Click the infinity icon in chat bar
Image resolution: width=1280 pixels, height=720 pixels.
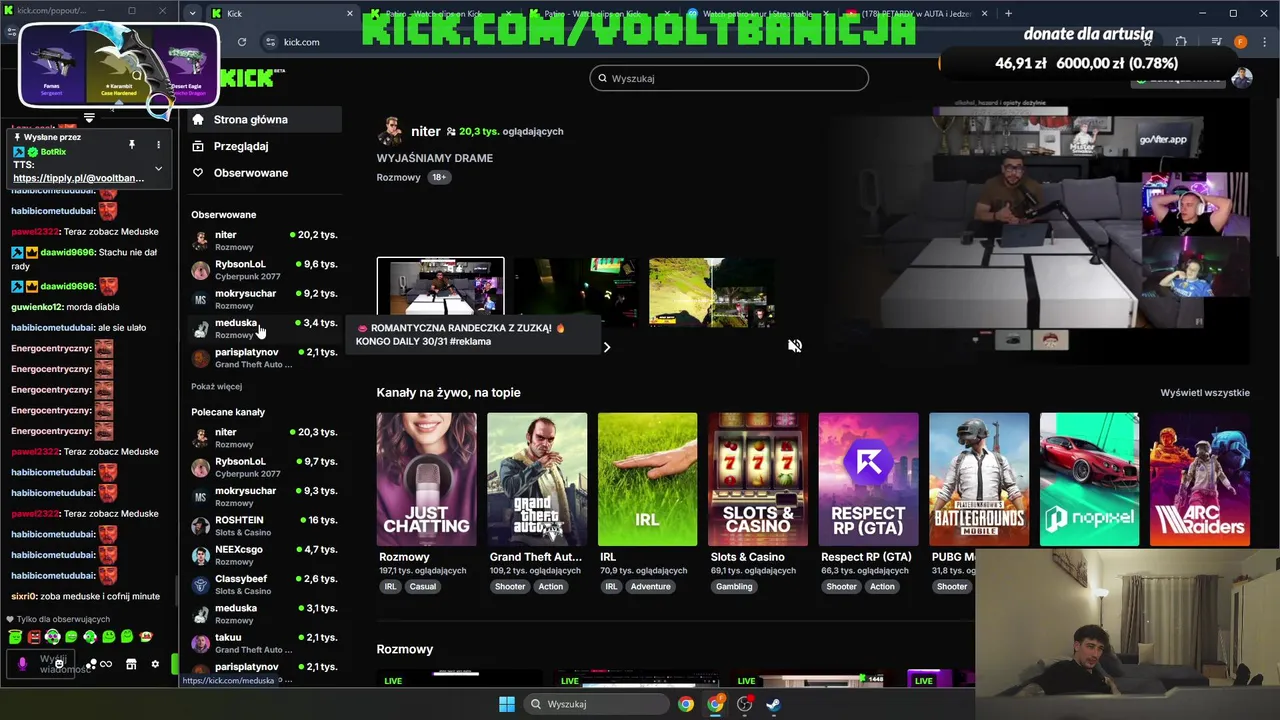click(106, 664)
